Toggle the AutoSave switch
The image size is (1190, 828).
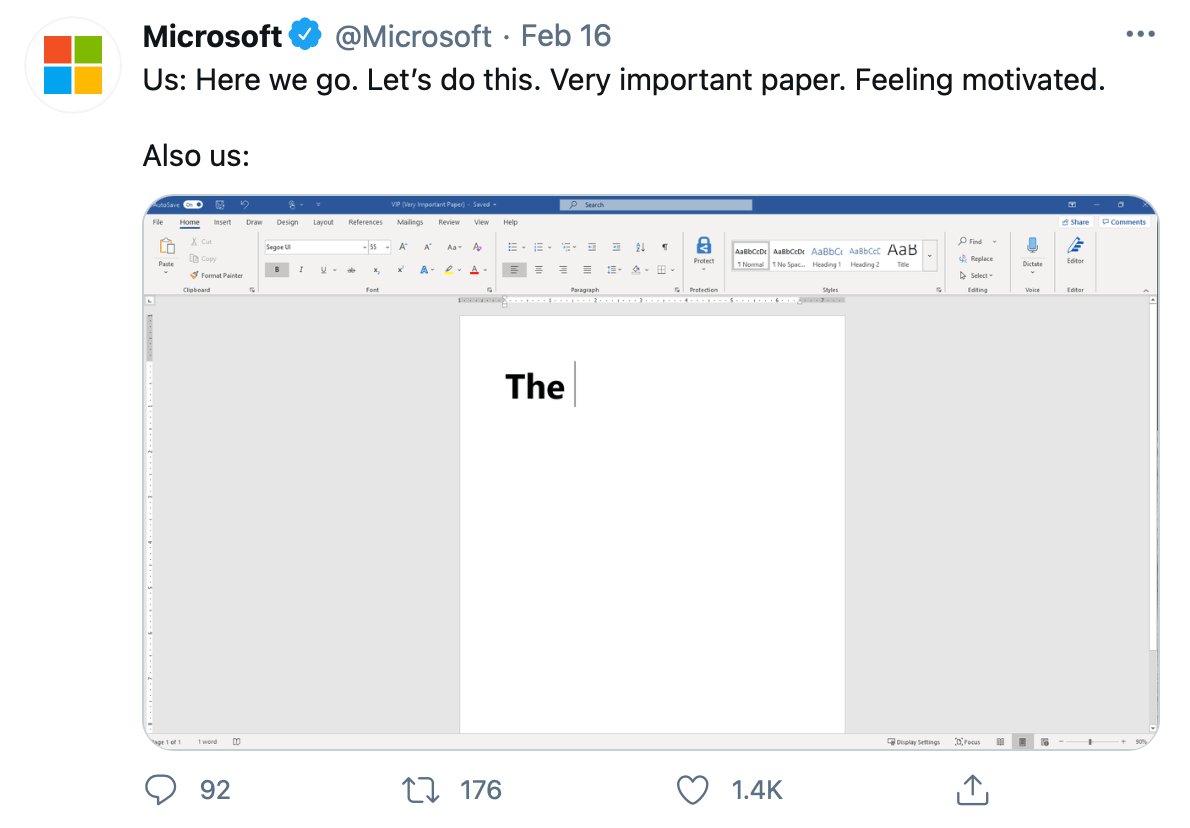(194, 205)
